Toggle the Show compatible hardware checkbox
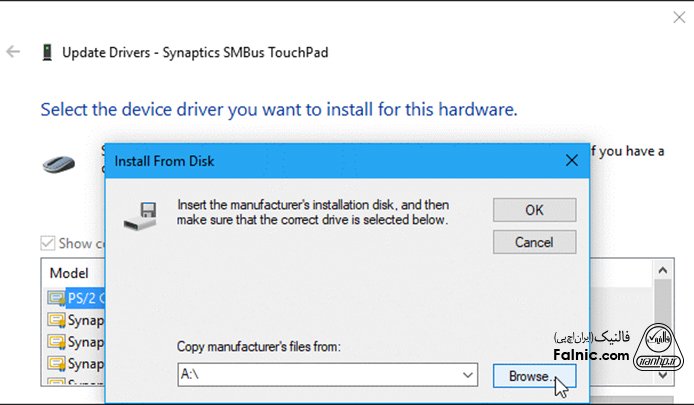The height and width of the screenshot is (405, 694). tap(48, 243)
